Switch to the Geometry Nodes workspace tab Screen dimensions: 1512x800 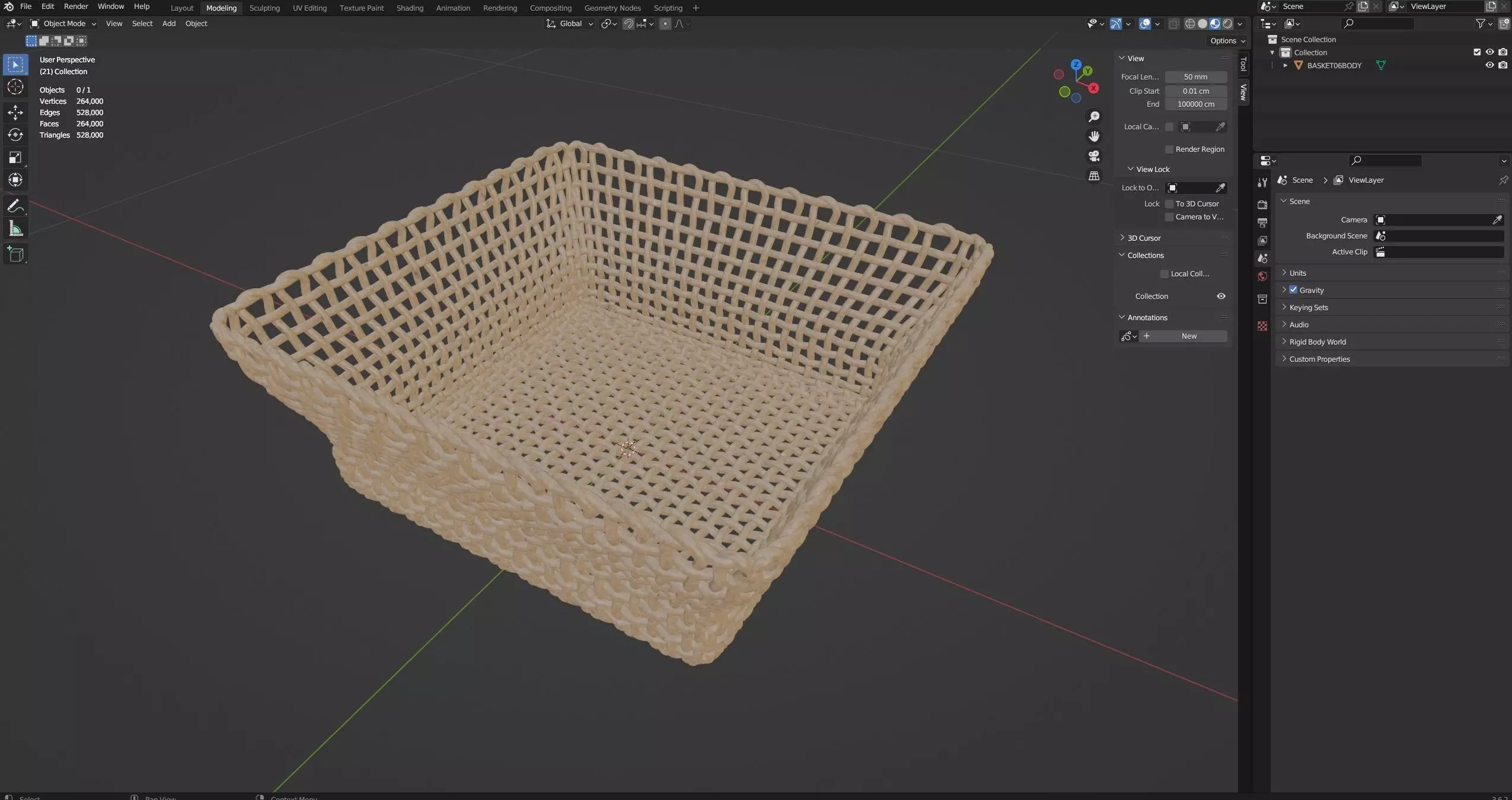click(x=613, y=8)
